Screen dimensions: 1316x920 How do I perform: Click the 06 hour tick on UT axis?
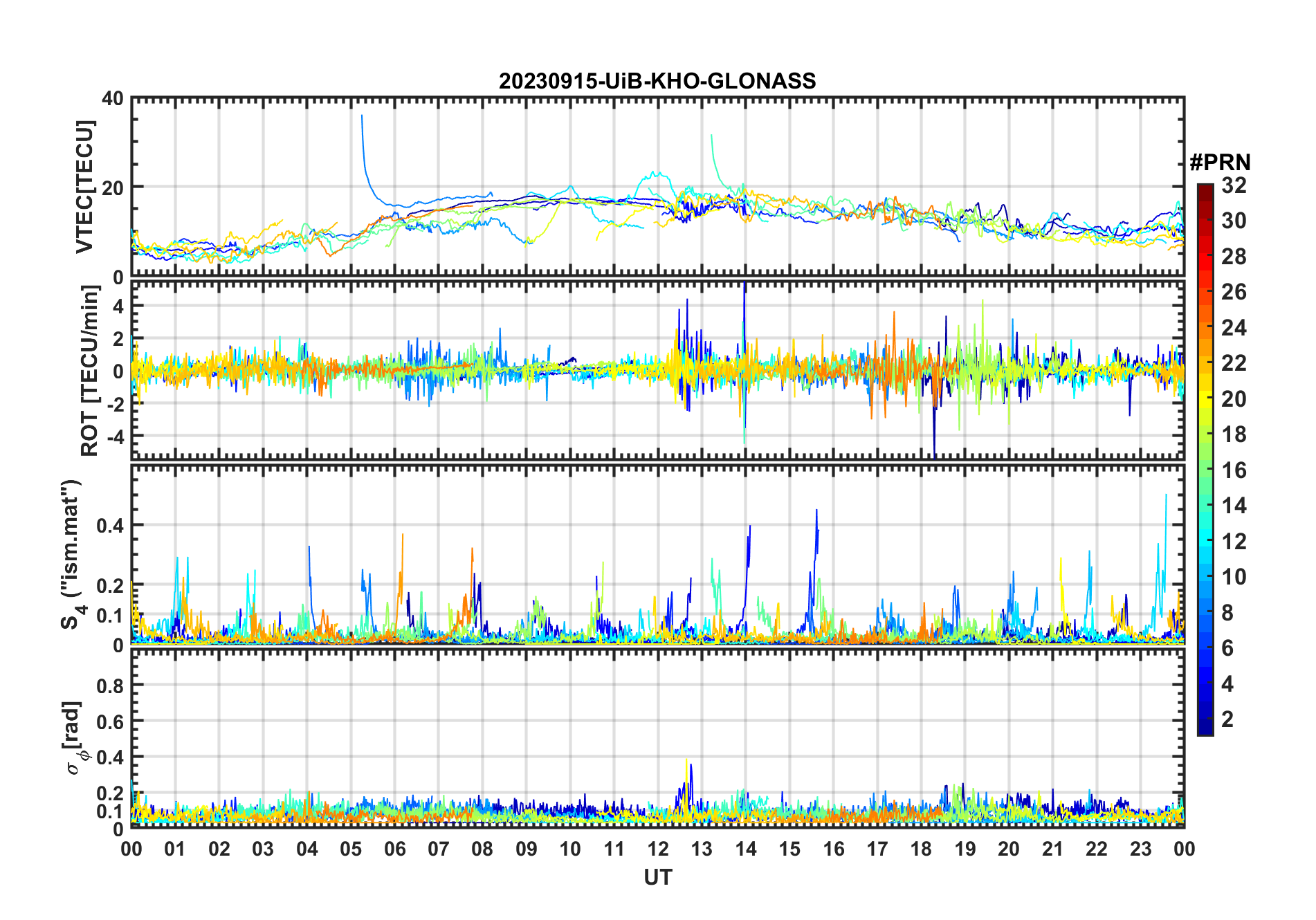tap(394, 849)
